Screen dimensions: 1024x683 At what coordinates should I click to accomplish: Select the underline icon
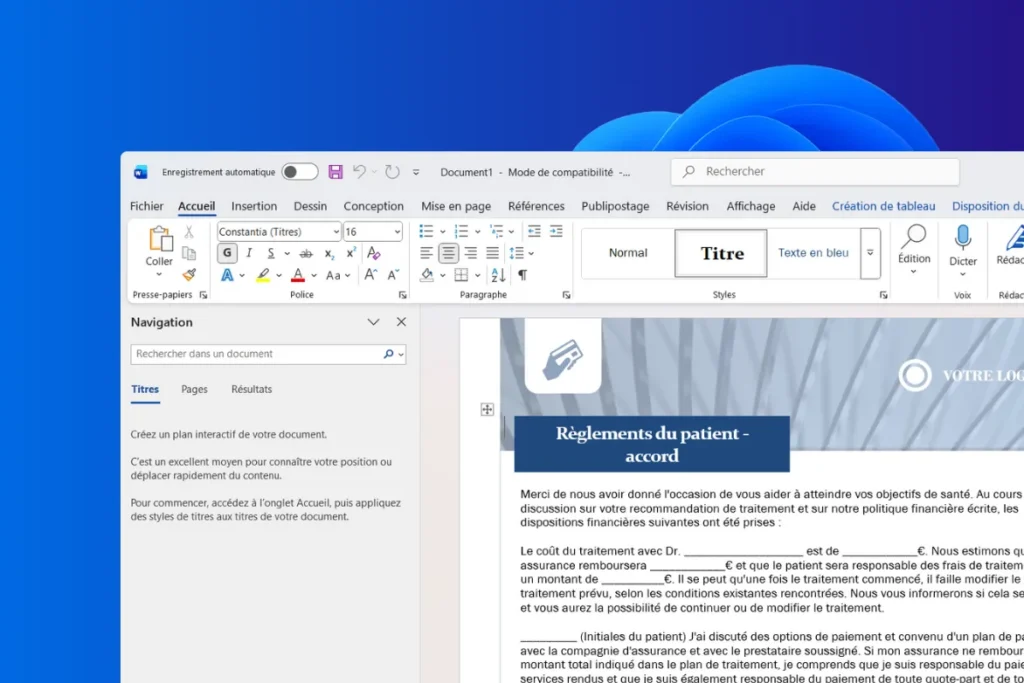271,252
